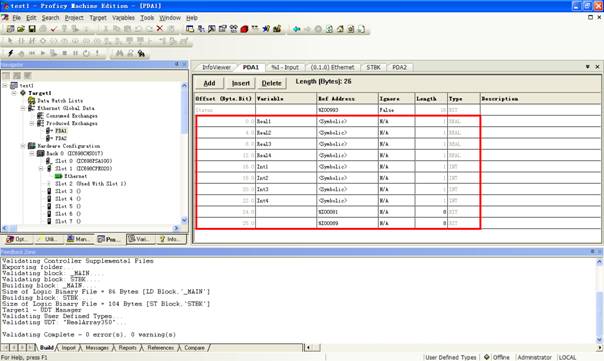
Task: Open the Compare tab in Feedback Zone
Action: 194,348
